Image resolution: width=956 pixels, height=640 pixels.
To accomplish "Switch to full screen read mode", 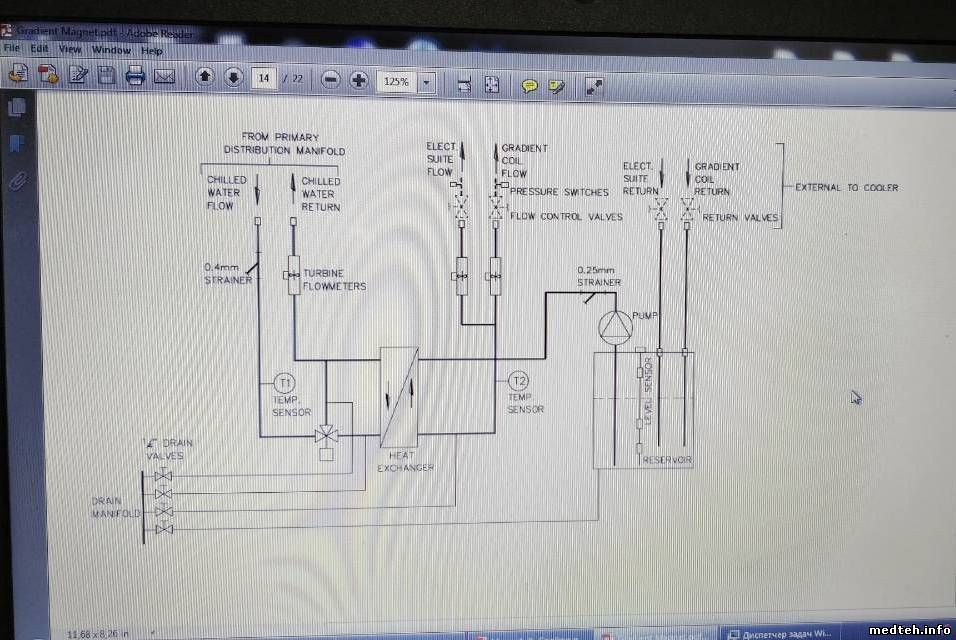I will pyautogui.click(x=594, y=87).
